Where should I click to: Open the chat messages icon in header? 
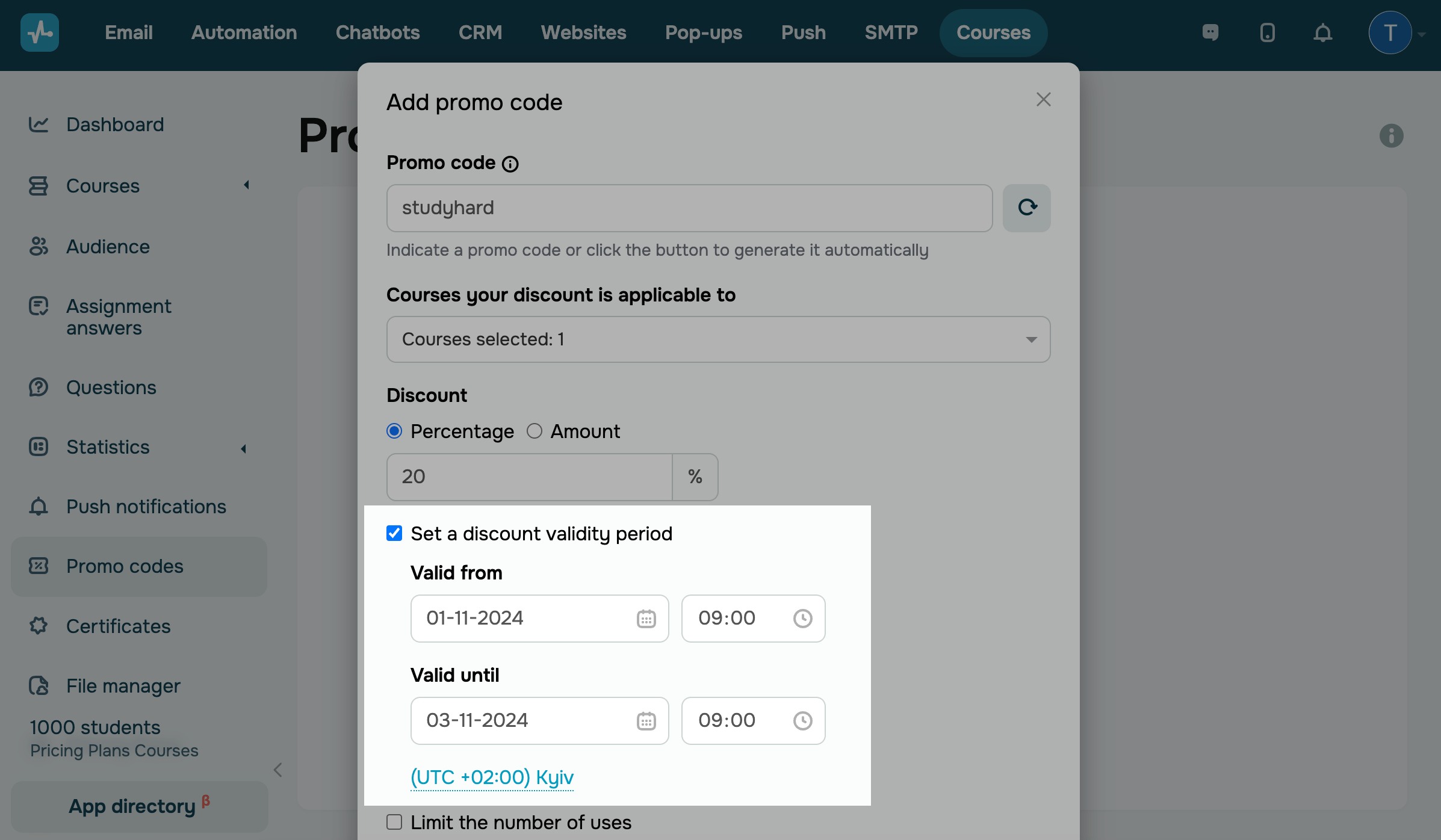coord(1210,32)
